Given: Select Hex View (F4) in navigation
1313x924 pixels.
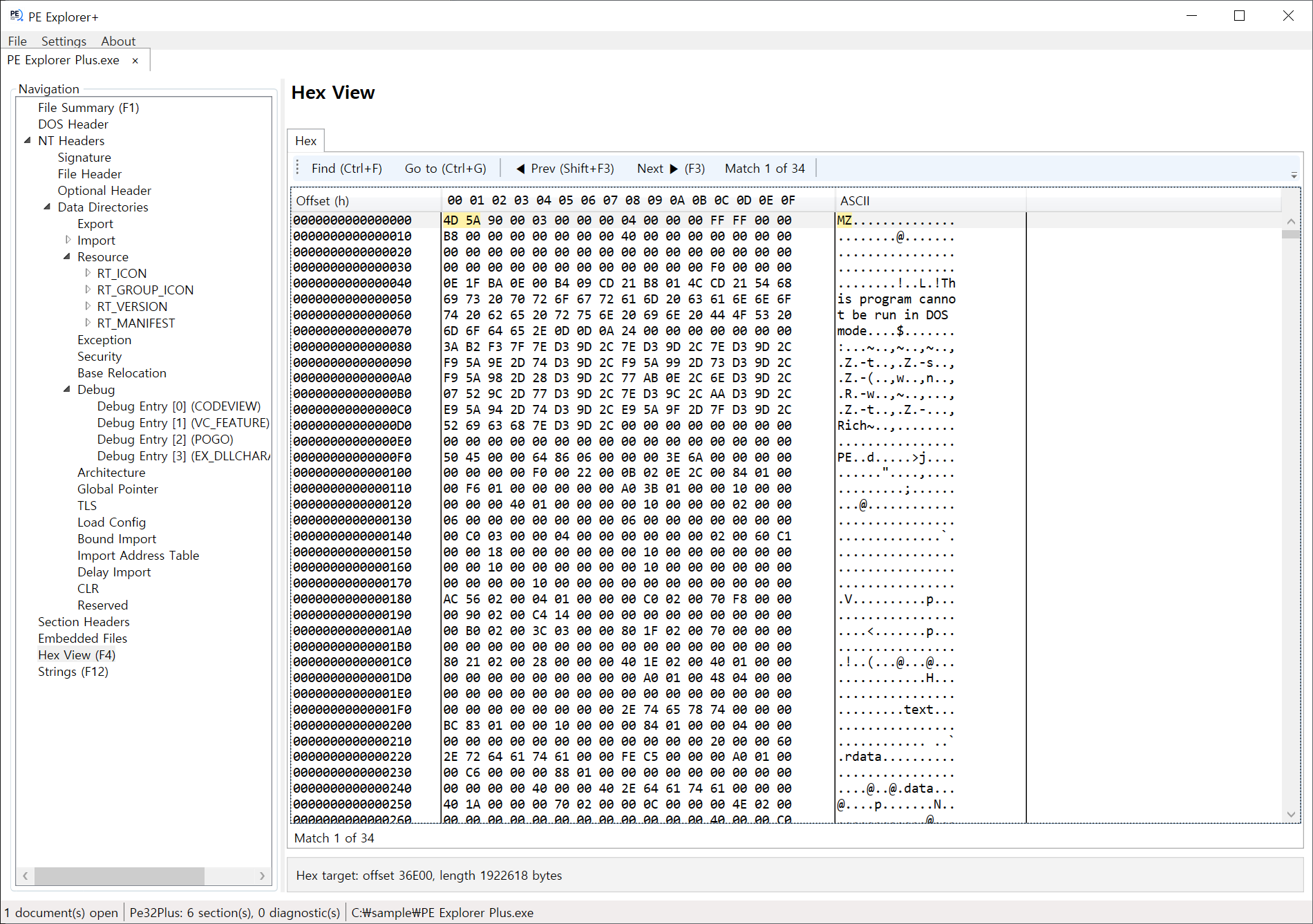Looking at the screenshot, I should tap(77, 655).
